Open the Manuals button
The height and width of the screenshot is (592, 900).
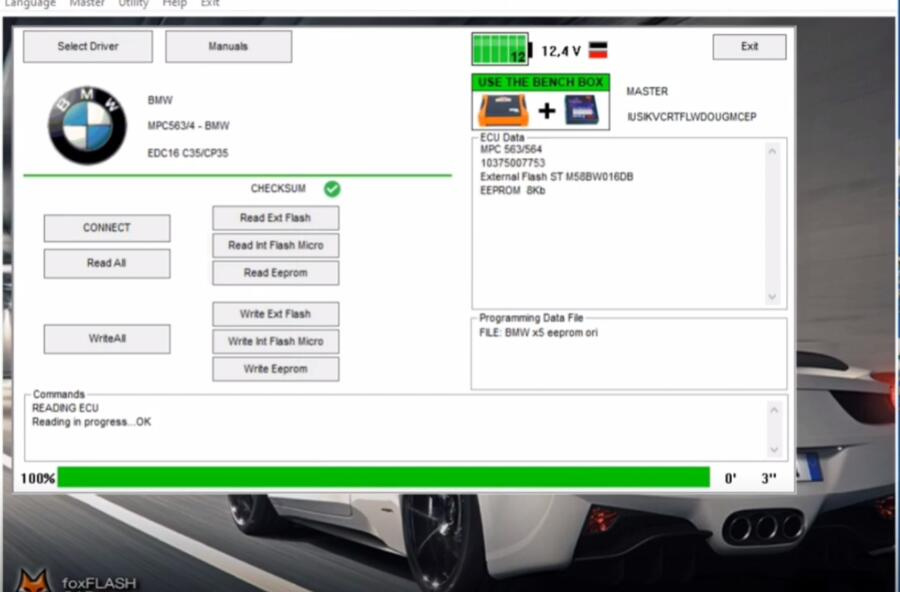tap(228, 47)
